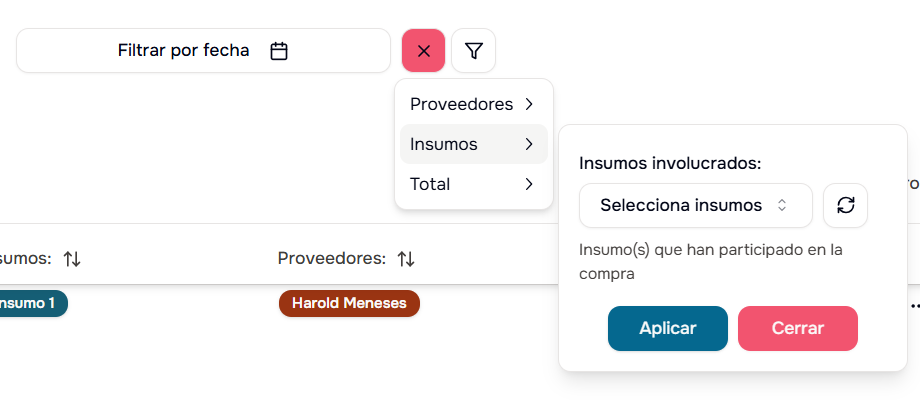This screenshot has height=400, width=920.
Task: Open the row's three-dot actions menu
Action: (914, 305)
